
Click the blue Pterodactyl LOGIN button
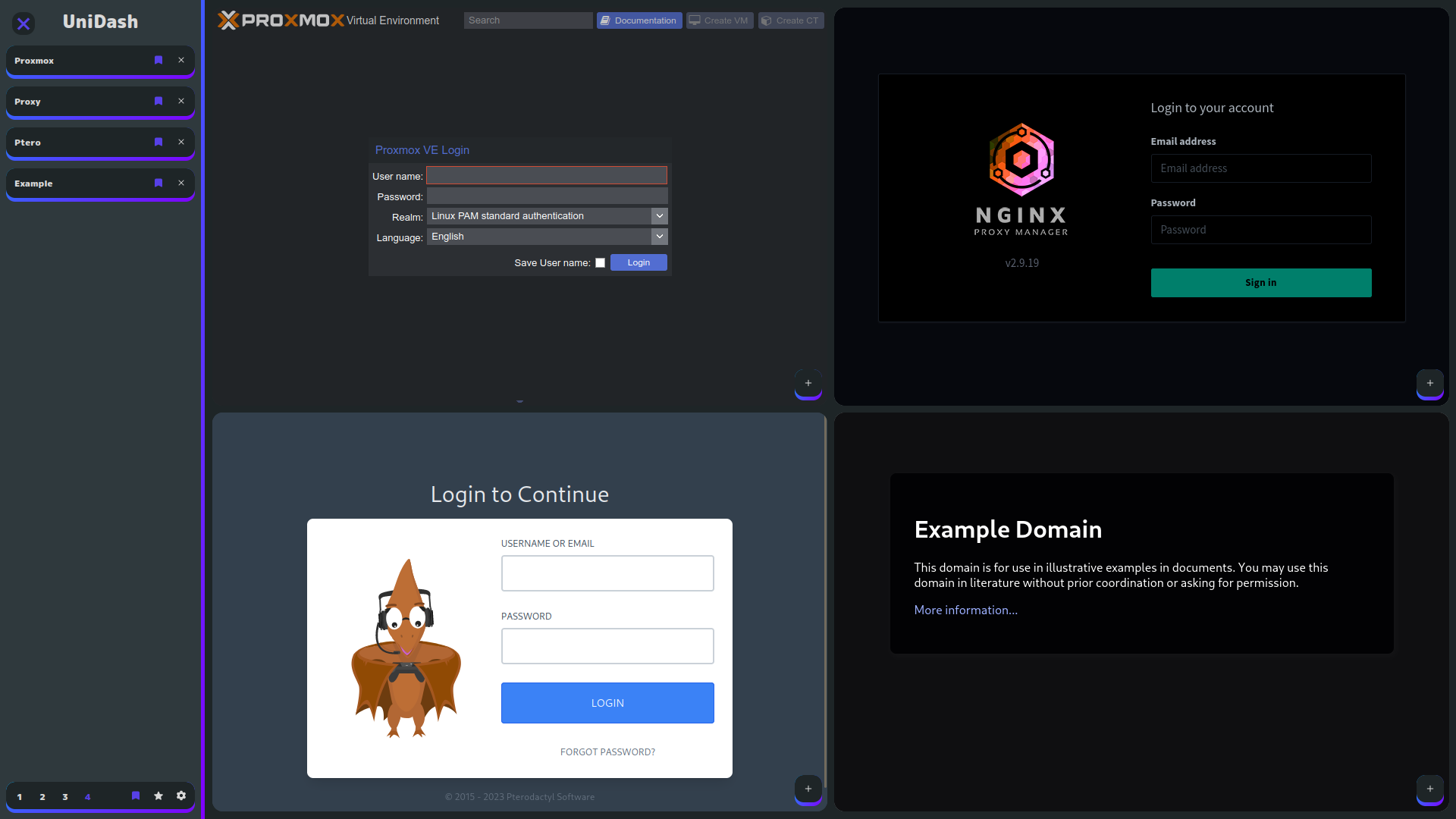[x=607, y=703]
